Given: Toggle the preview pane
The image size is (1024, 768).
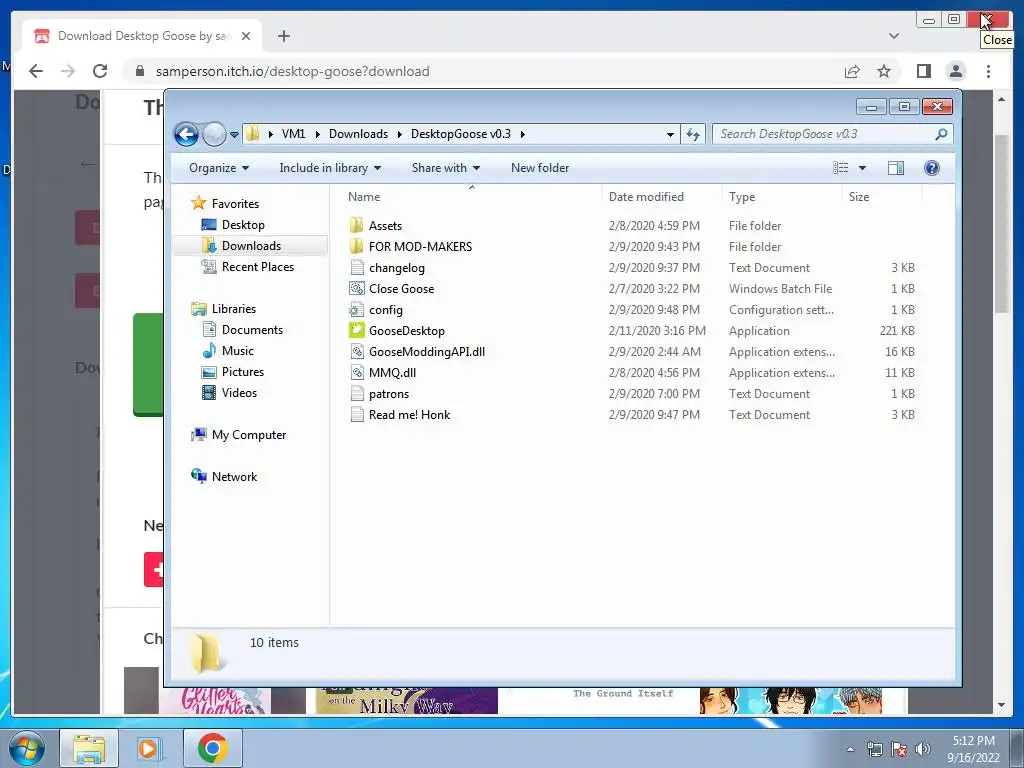Looking at the screenshot, I should point(896,168).
